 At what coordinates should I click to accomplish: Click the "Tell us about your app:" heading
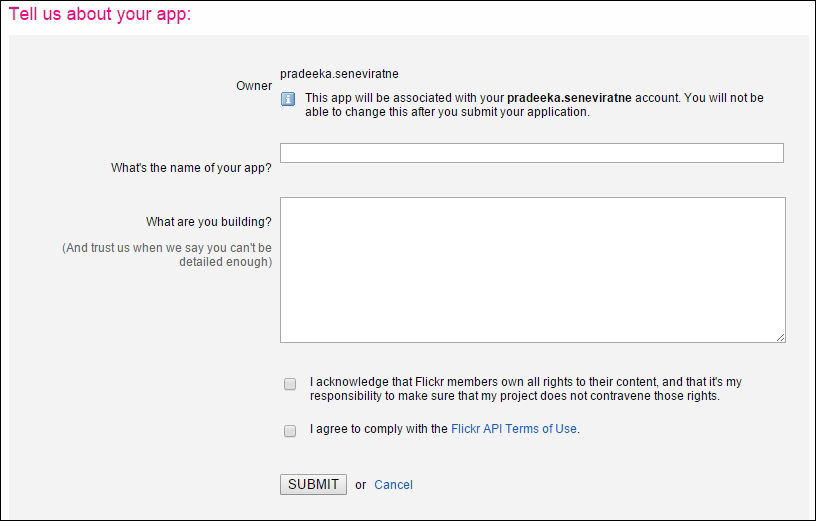tap(100, 14)
